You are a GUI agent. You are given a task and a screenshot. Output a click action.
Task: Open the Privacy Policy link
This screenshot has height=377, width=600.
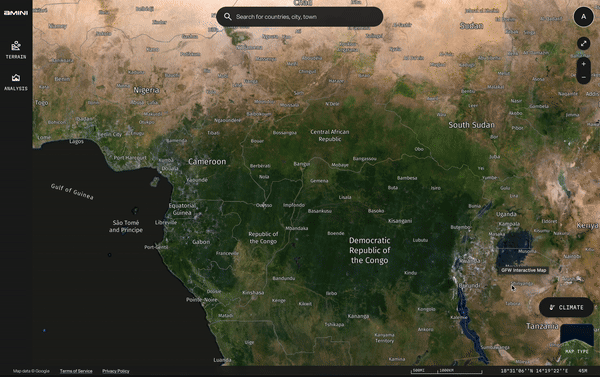click(116, 371)
